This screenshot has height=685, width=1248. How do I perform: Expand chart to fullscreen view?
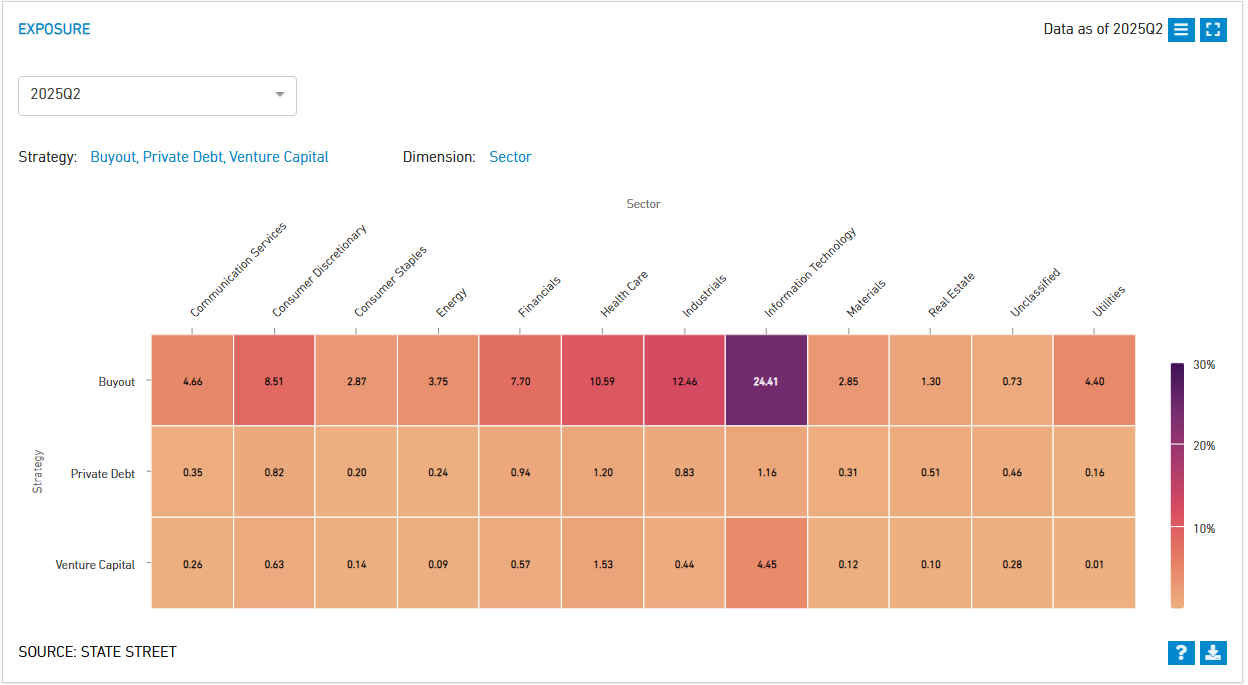click(1213, 29)
